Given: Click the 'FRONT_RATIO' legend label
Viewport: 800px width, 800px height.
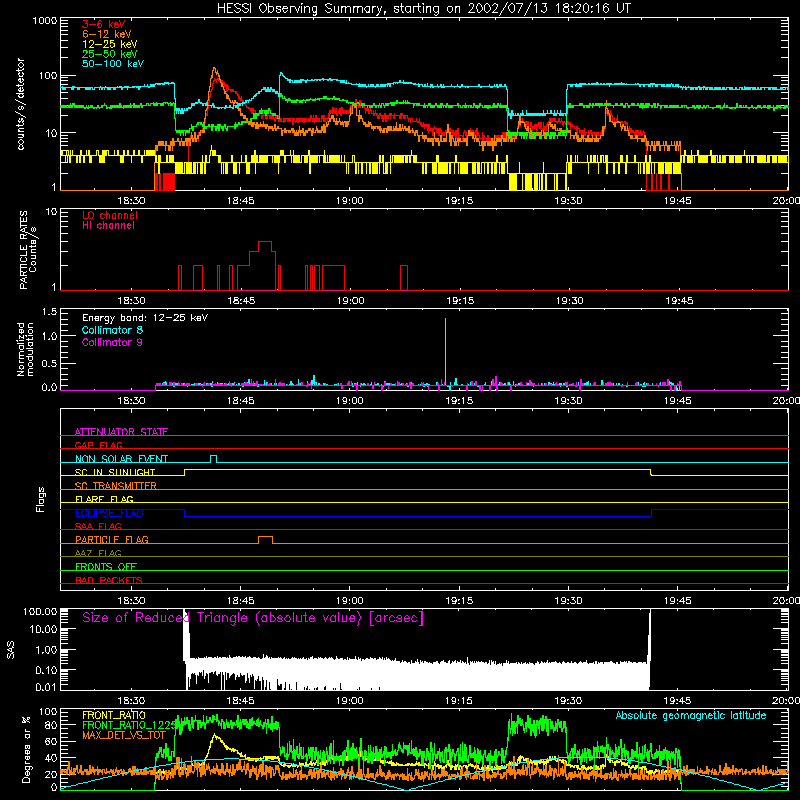Looking at the screenshot, I should tap(114, 715).
